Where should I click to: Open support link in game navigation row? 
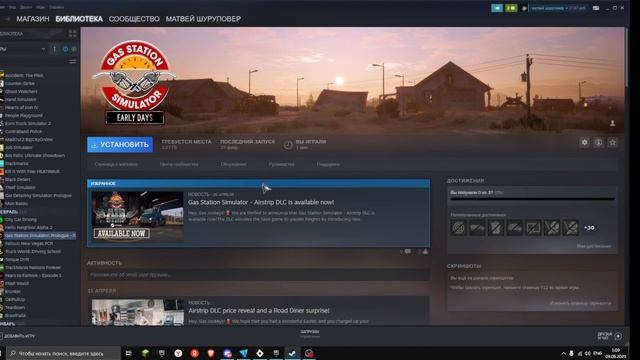click(x=328, y=164)
